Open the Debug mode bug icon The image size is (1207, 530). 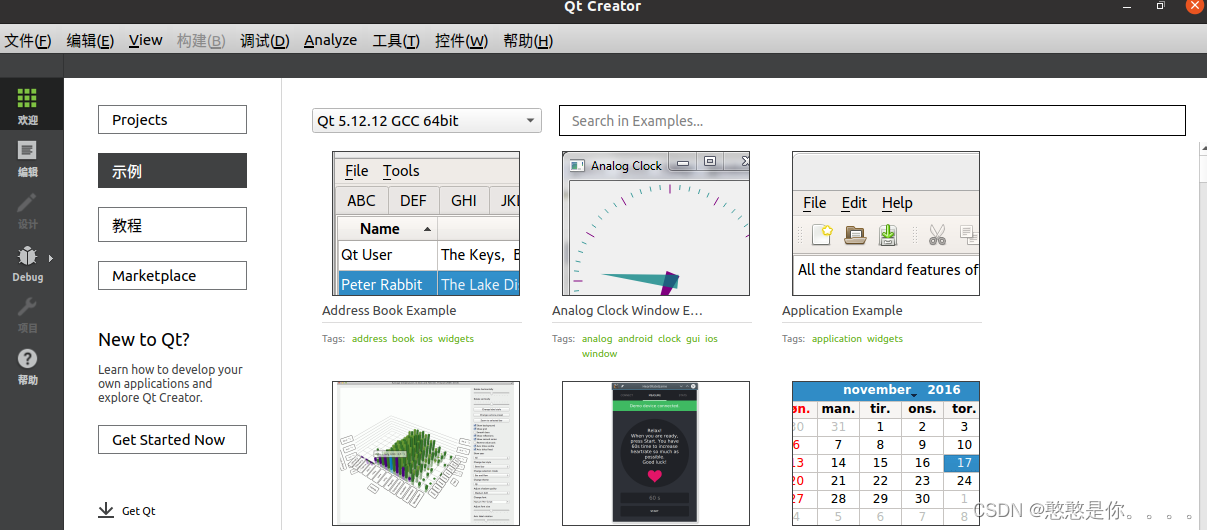click(27, 257)
